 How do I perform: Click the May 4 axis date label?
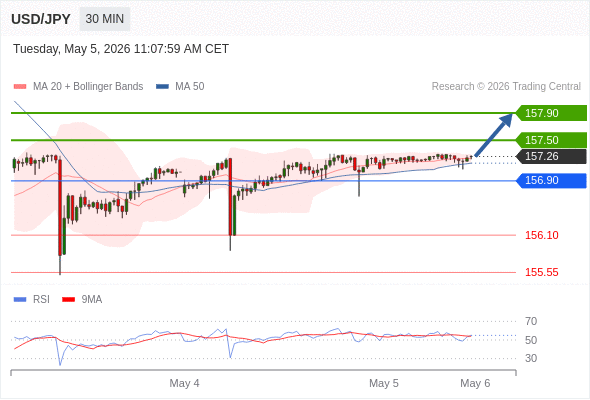point(184,383)
